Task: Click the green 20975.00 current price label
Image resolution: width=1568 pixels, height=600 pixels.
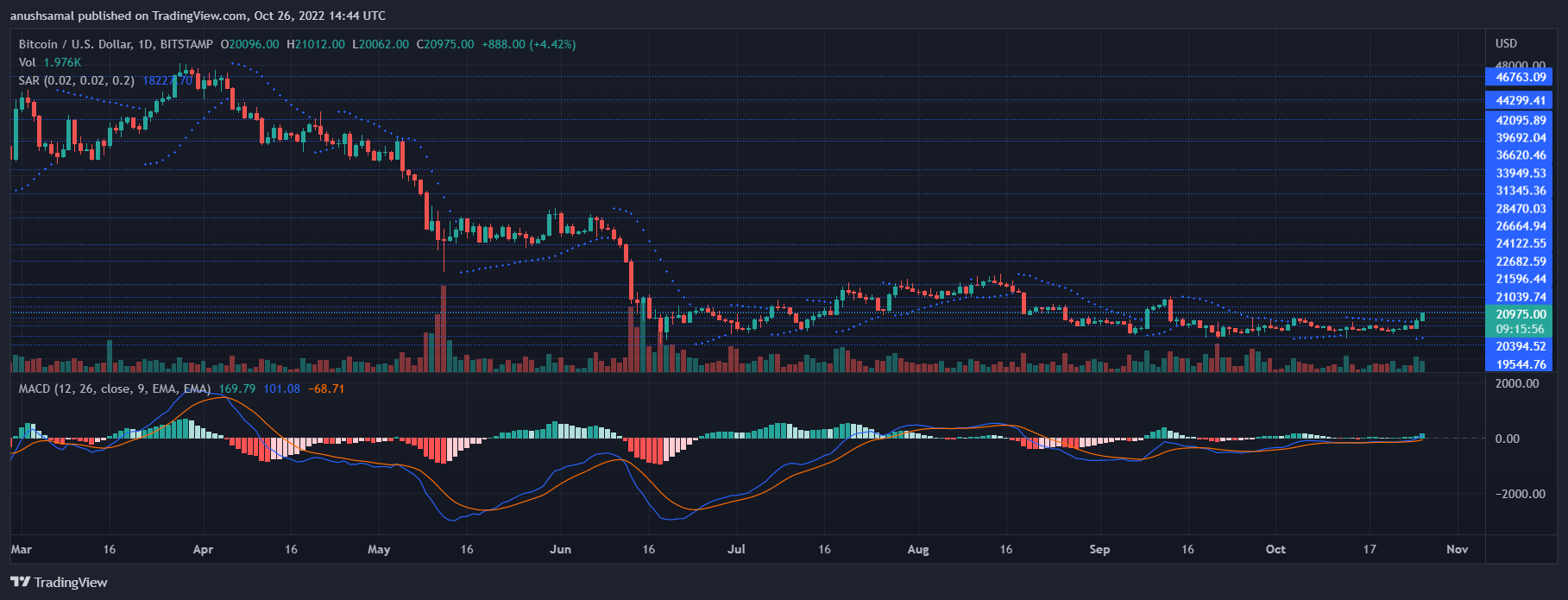Action: click(1521, 314)
